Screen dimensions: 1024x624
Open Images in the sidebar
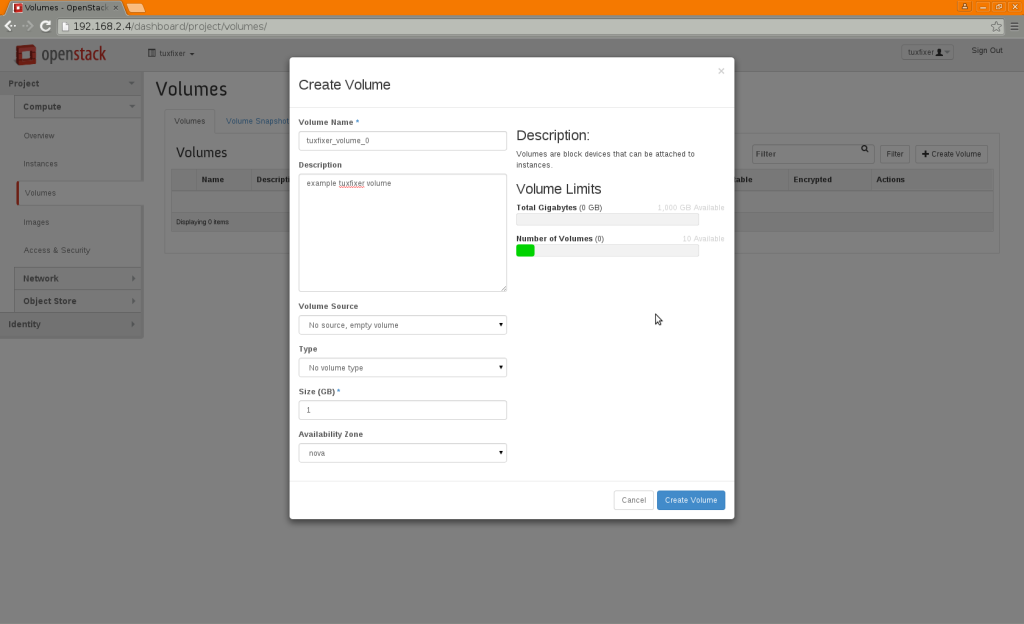(x=37, y=223)
